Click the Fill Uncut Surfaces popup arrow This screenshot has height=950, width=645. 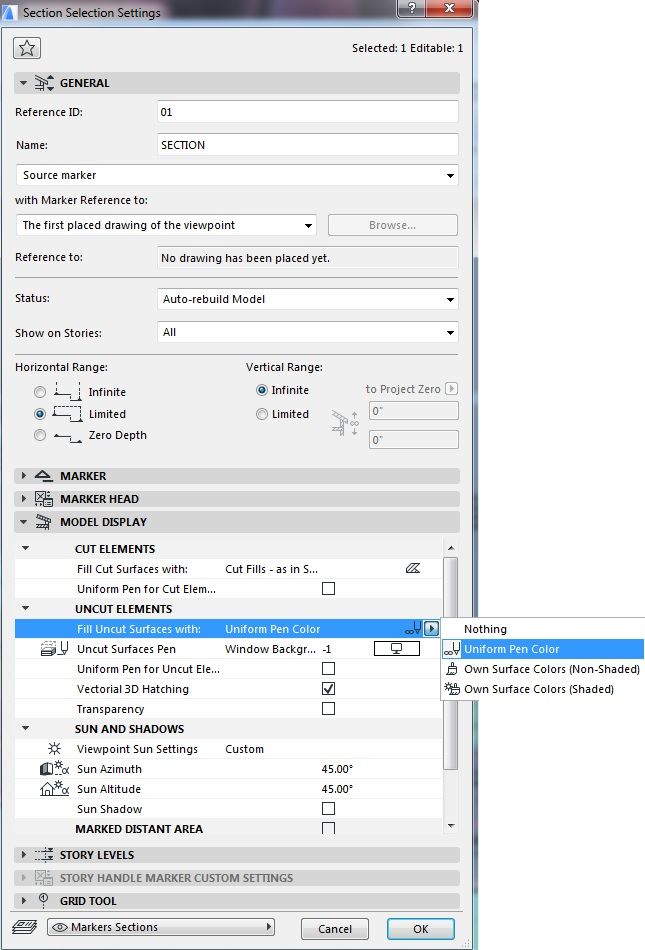pos(431,628)
